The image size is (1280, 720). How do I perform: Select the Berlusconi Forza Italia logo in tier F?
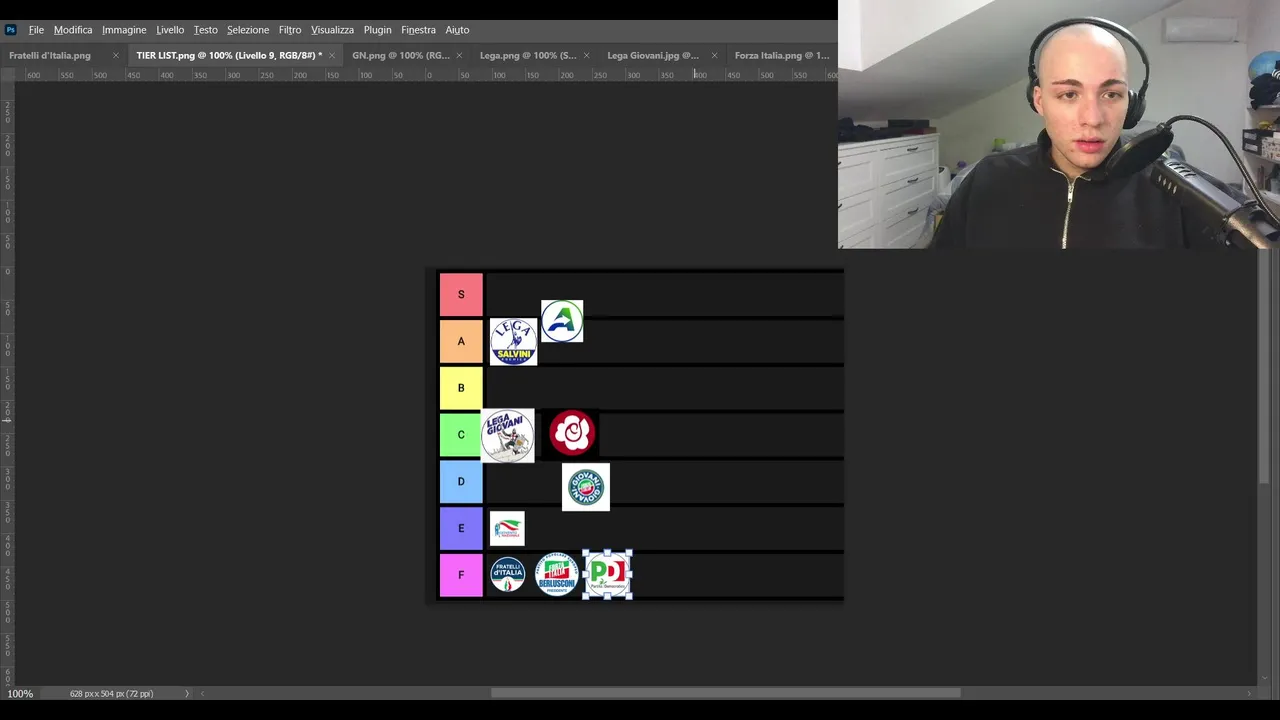[557, 574]
